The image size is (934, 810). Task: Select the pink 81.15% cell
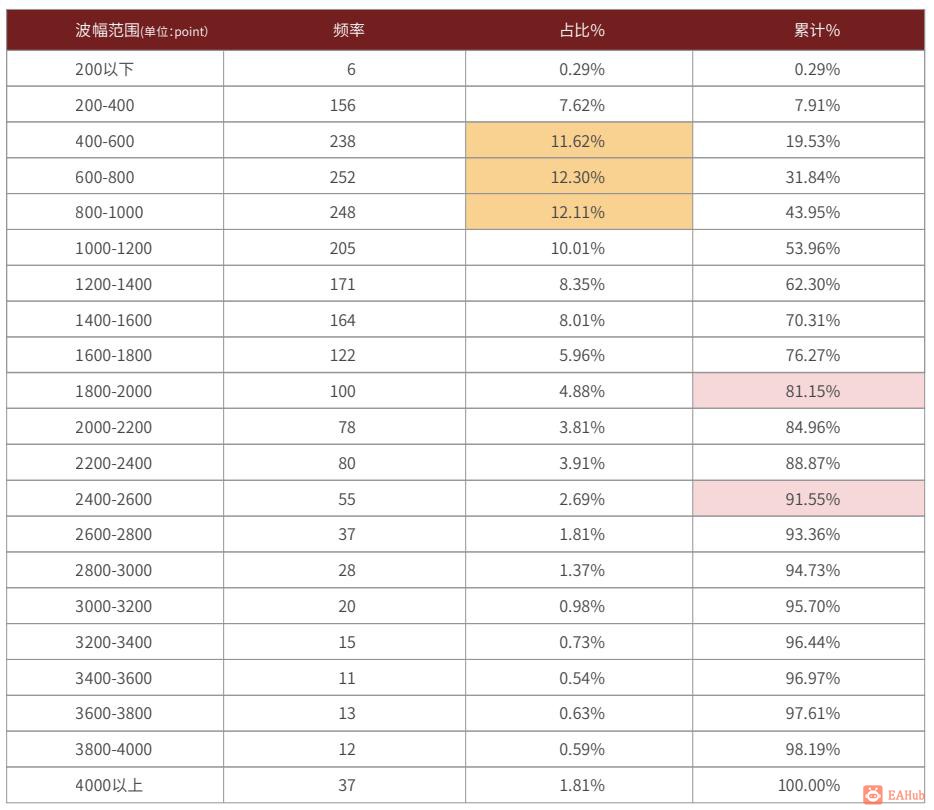pos(812,391)
